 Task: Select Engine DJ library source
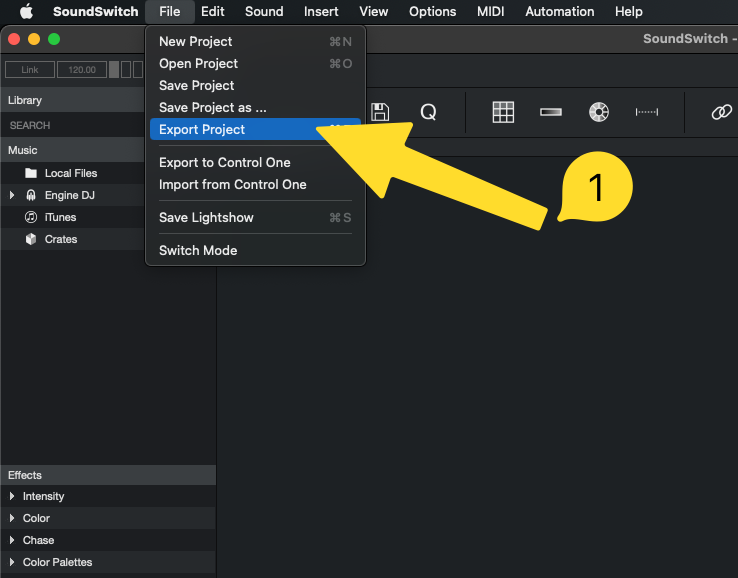[x=70, y=195]
